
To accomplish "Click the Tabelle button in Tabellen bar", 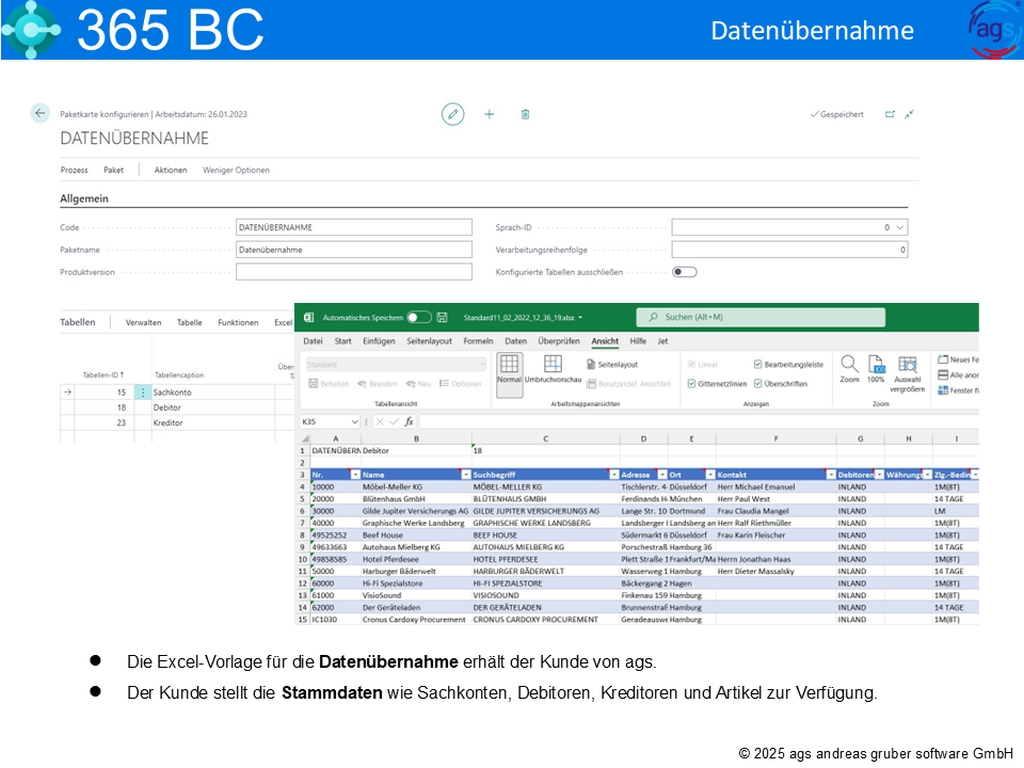I will (x=189, y=323).
